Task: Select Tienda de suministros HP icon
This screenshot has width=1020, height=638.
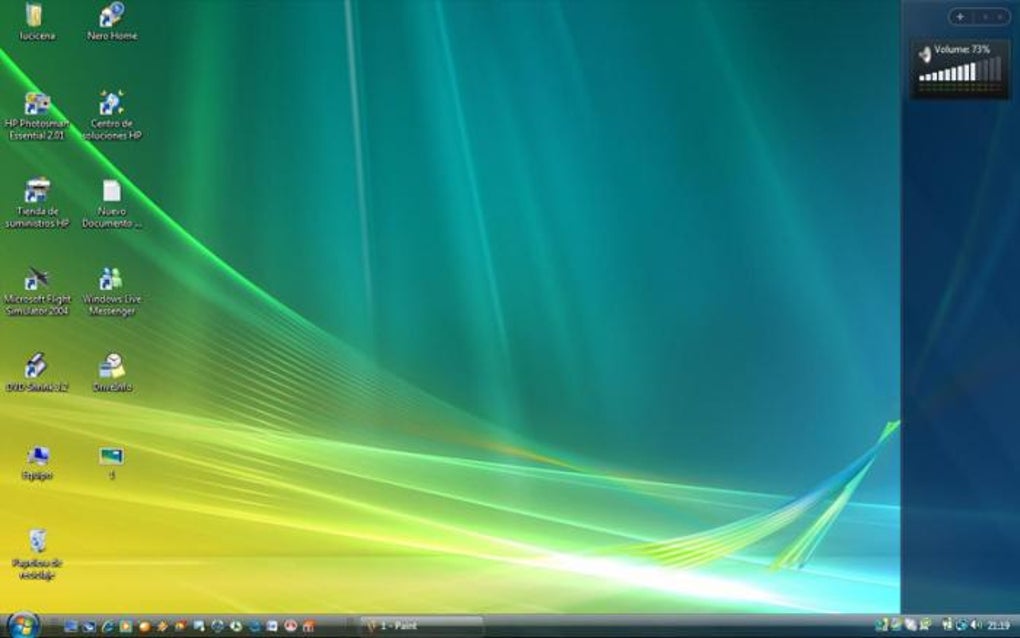Action: pyautogui.click(x=37, y=204)
